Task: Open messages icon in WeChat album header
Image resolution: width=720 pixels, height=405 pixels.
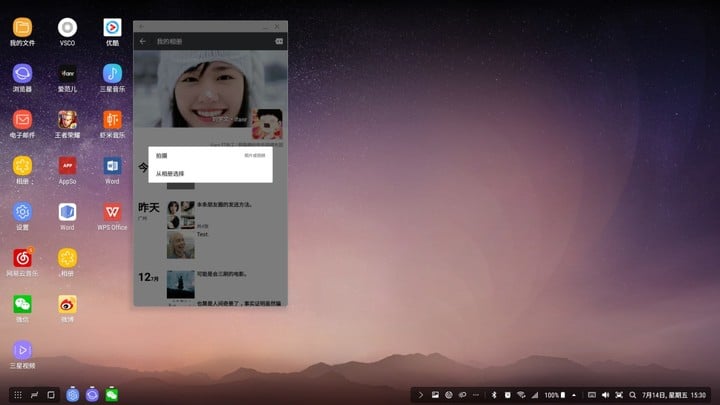Action: click(x=279, y=41)
